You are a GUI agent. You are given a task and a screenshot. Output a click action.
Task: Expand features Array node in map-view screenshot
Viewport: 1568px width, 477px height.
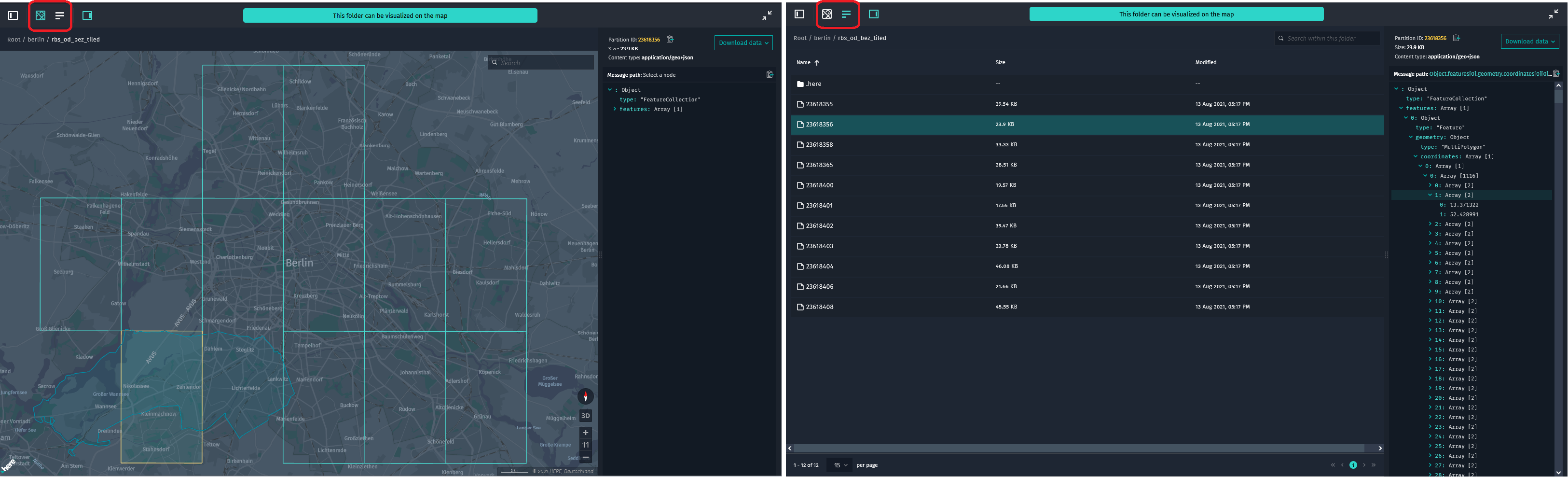615,109
